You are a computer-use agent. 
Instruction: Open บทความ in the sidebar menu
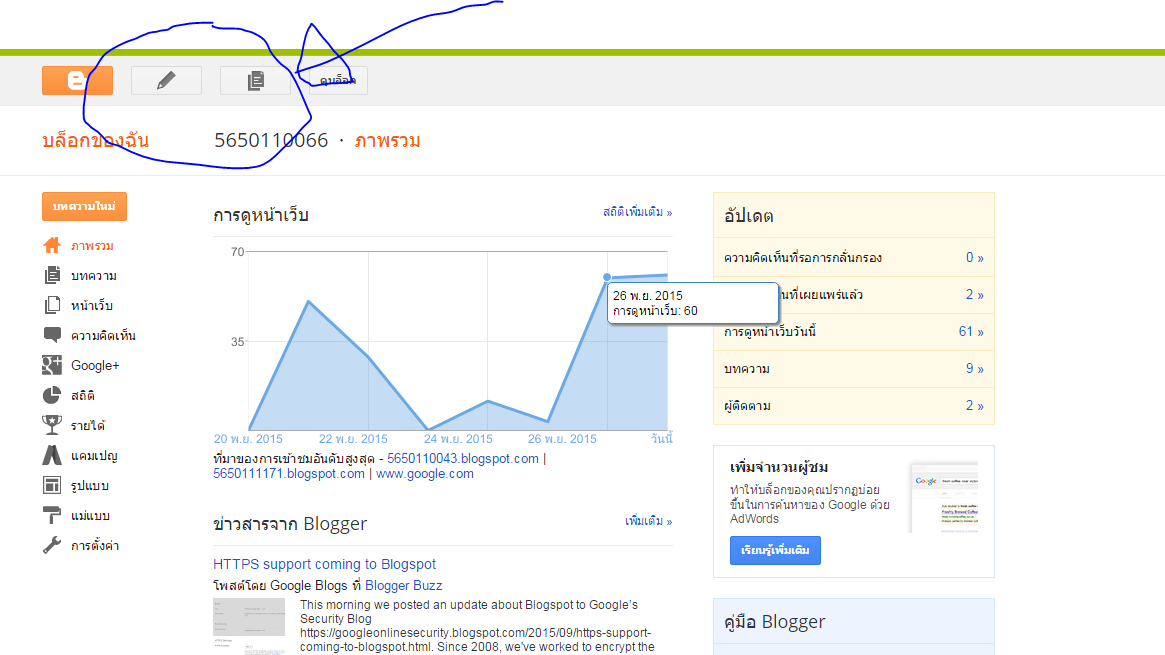click(94, 276)
